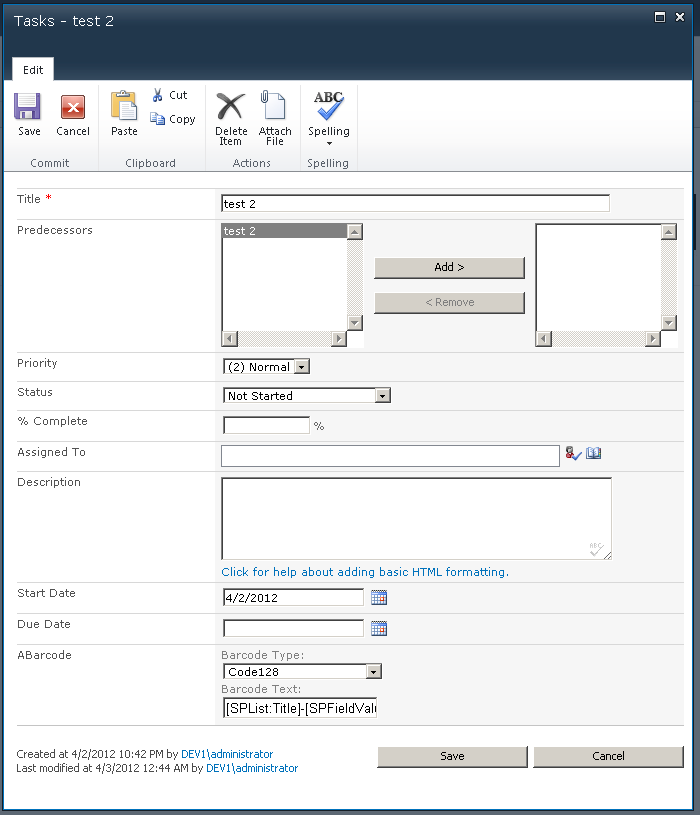The width and height of the screenshot is (700, 815).
Task: Open the address book Browse icon
Action: point(594,454)
